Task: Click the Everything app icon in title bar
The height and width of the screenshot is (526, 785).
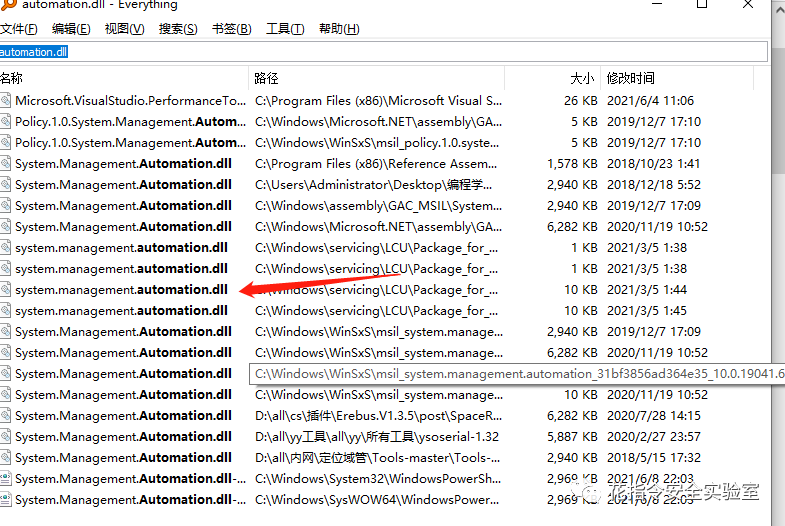Action: coord(8,5)
